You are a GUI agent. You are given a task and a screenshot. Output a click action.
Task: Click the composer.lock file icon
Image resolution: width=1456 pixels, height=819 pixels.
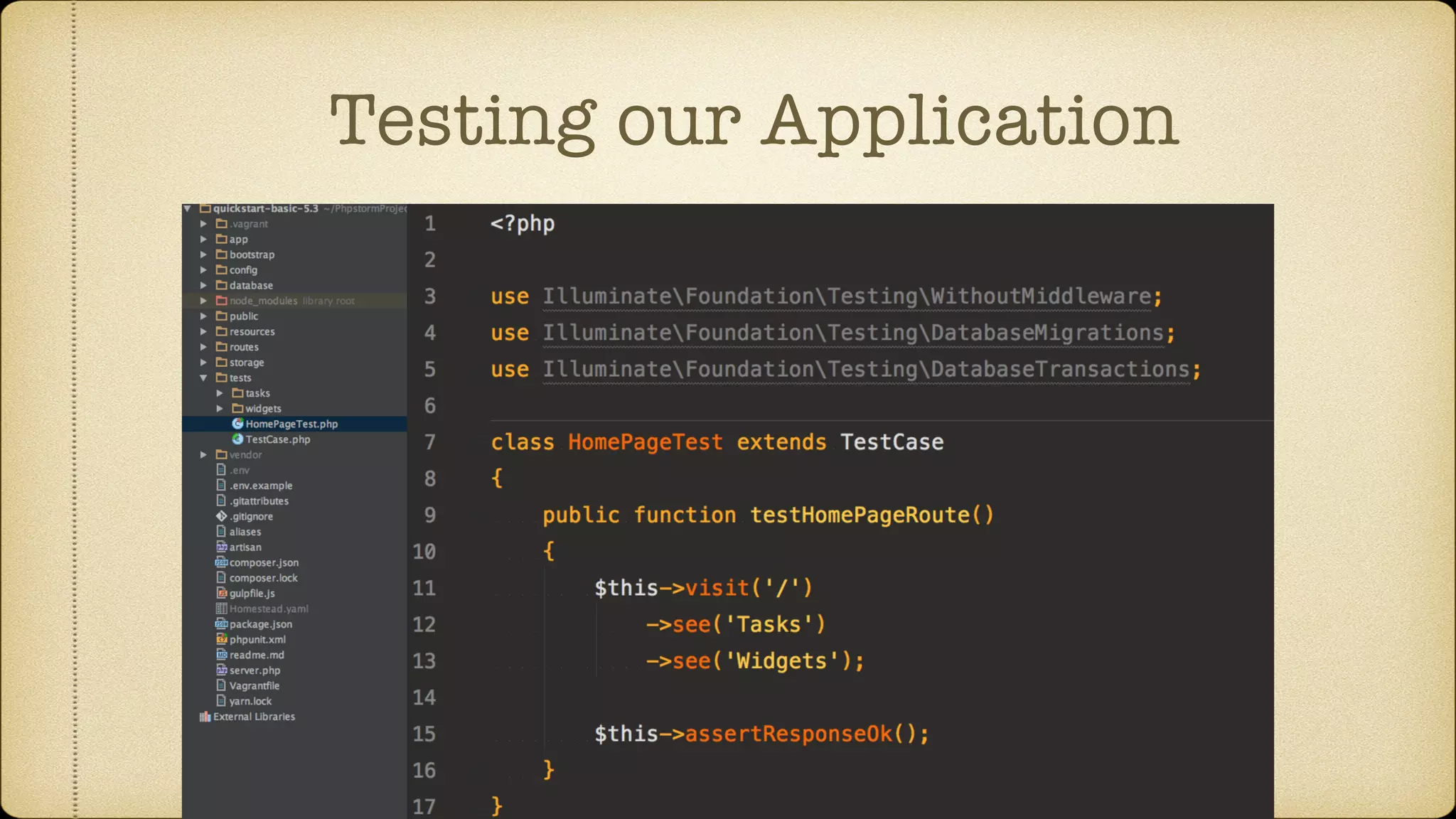pyautogui.click(x=221, y=578)
